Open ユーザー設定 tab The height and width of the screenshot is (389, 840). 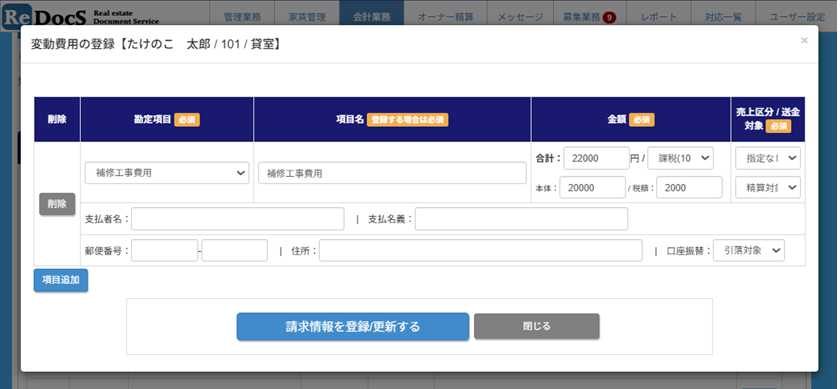pyautogui.click(x=797, y=17)
